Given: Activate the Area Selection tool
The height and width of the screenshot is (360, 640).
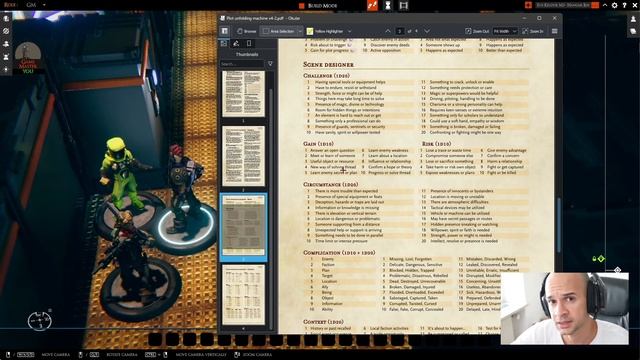Looking at the screenshot, I should tap(279, 31).
